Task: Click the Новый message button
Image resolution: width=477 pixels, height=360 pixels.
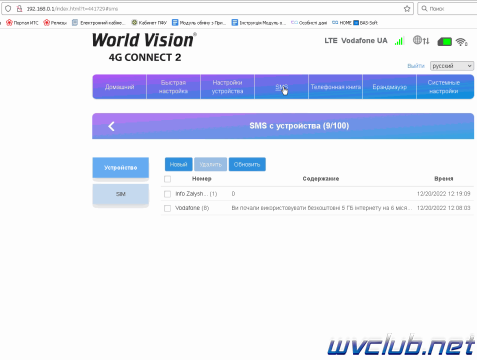Action: pos(178,164)
